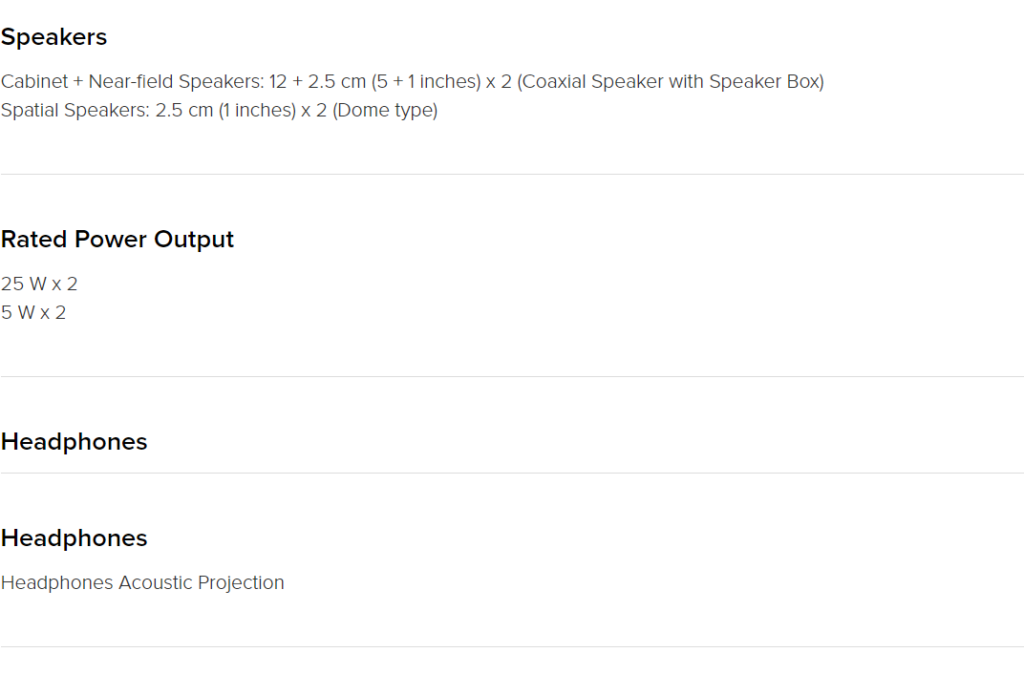Click the word 'Output' in the power heading
The width and height of the screenshot is (1024, 674).
click(x=194, y=240)
